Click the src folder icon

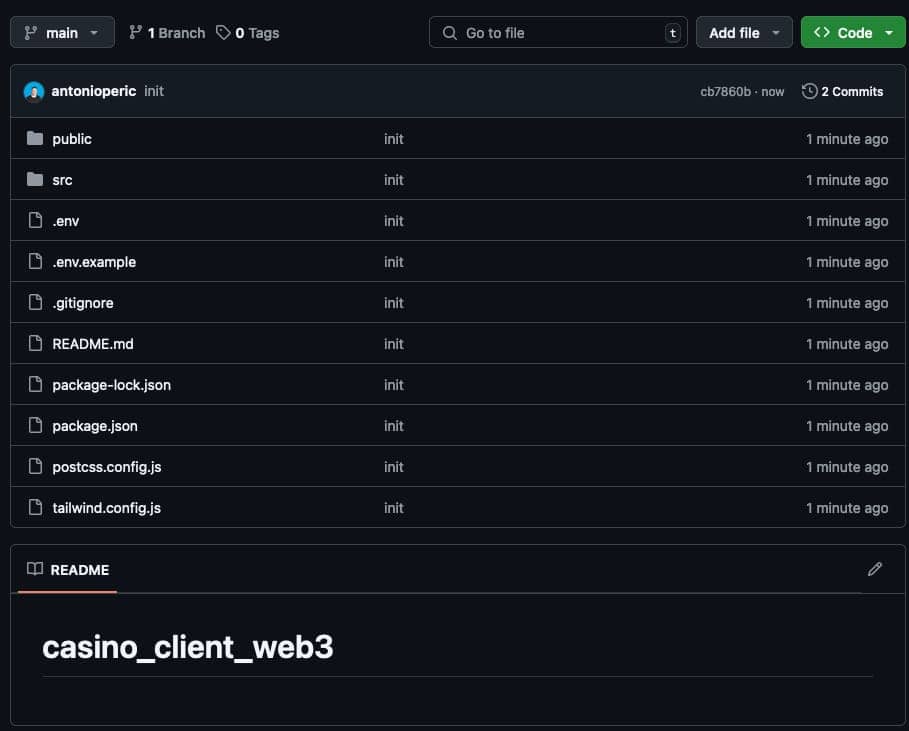[35, 180]
